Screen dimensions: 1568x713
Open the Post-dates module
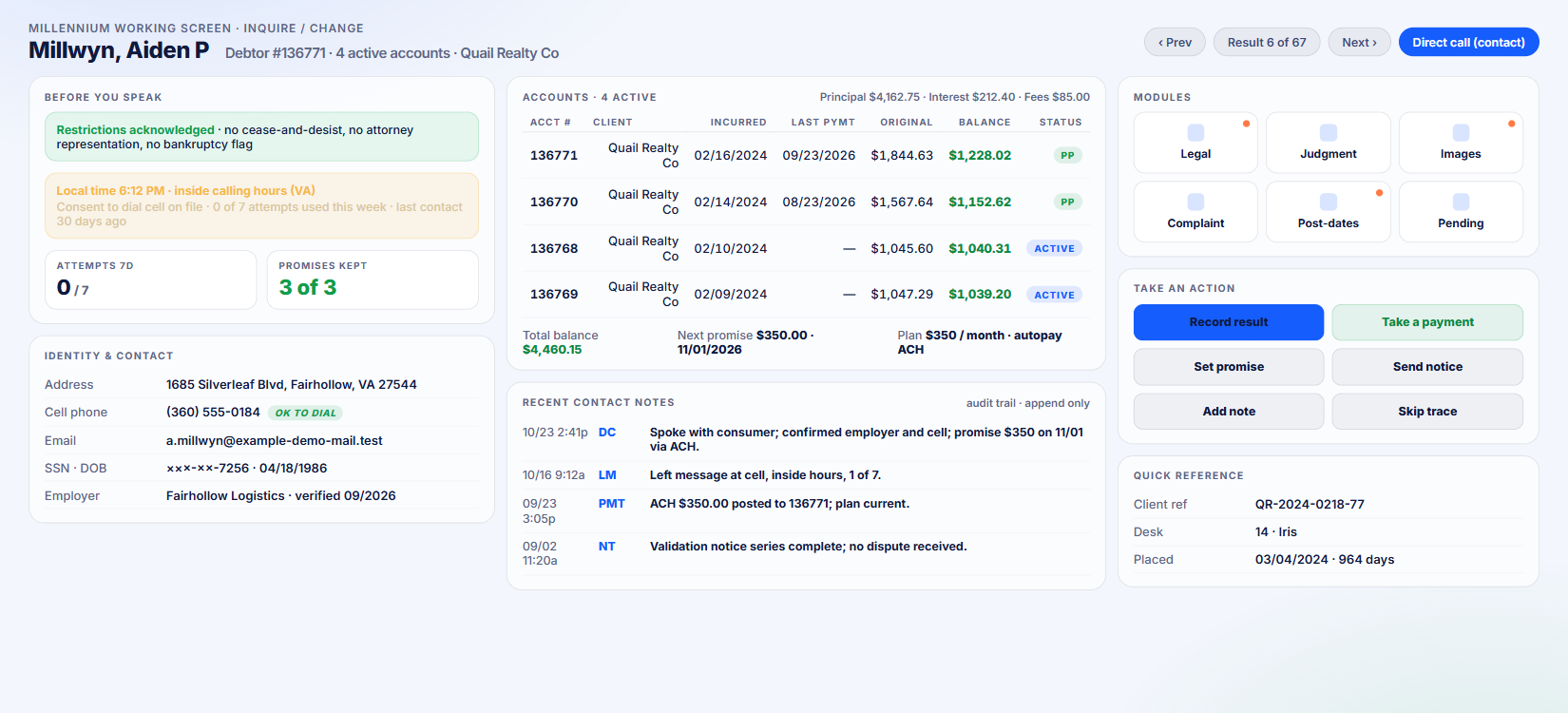[1329, 212]
